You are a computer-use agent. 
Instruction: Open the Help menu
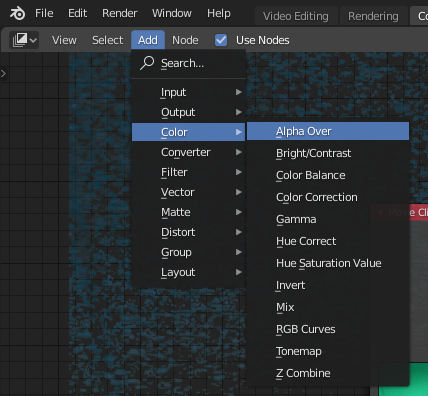[219, 13]
